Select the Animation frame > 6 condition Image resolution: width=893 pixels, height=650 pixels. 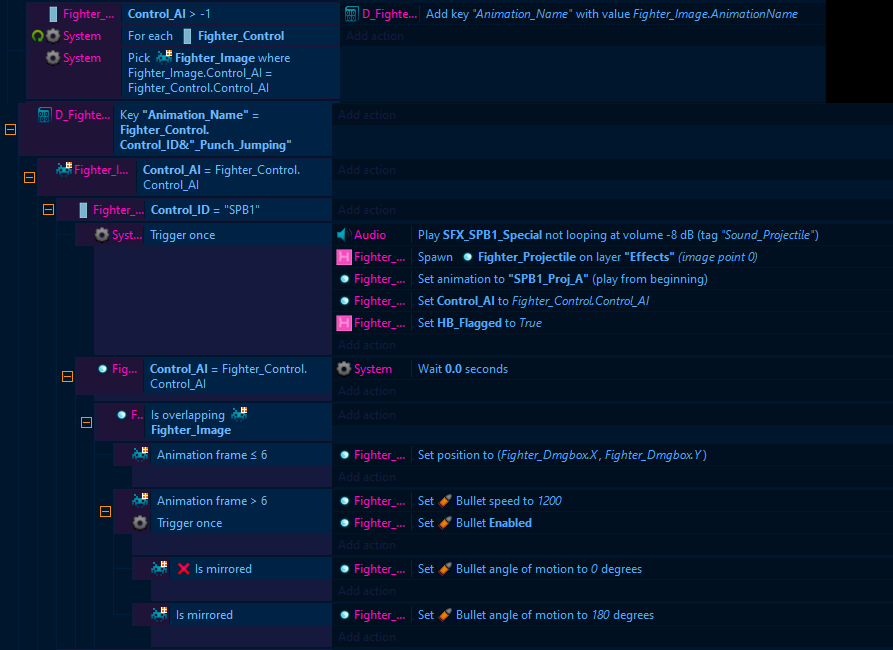[x=222, y=501]
